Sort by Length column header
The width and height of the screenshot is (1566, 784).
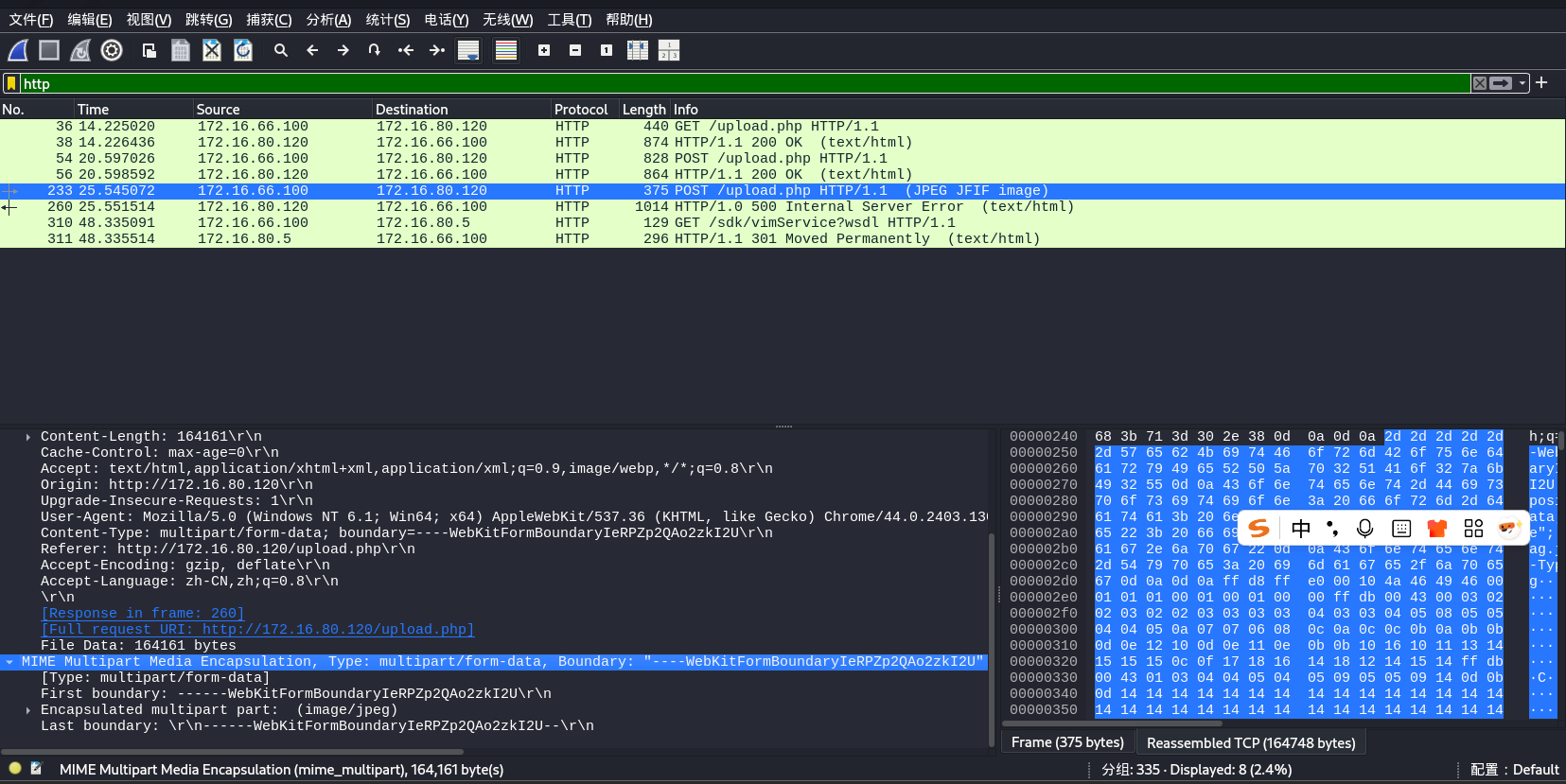click(644, 110)
